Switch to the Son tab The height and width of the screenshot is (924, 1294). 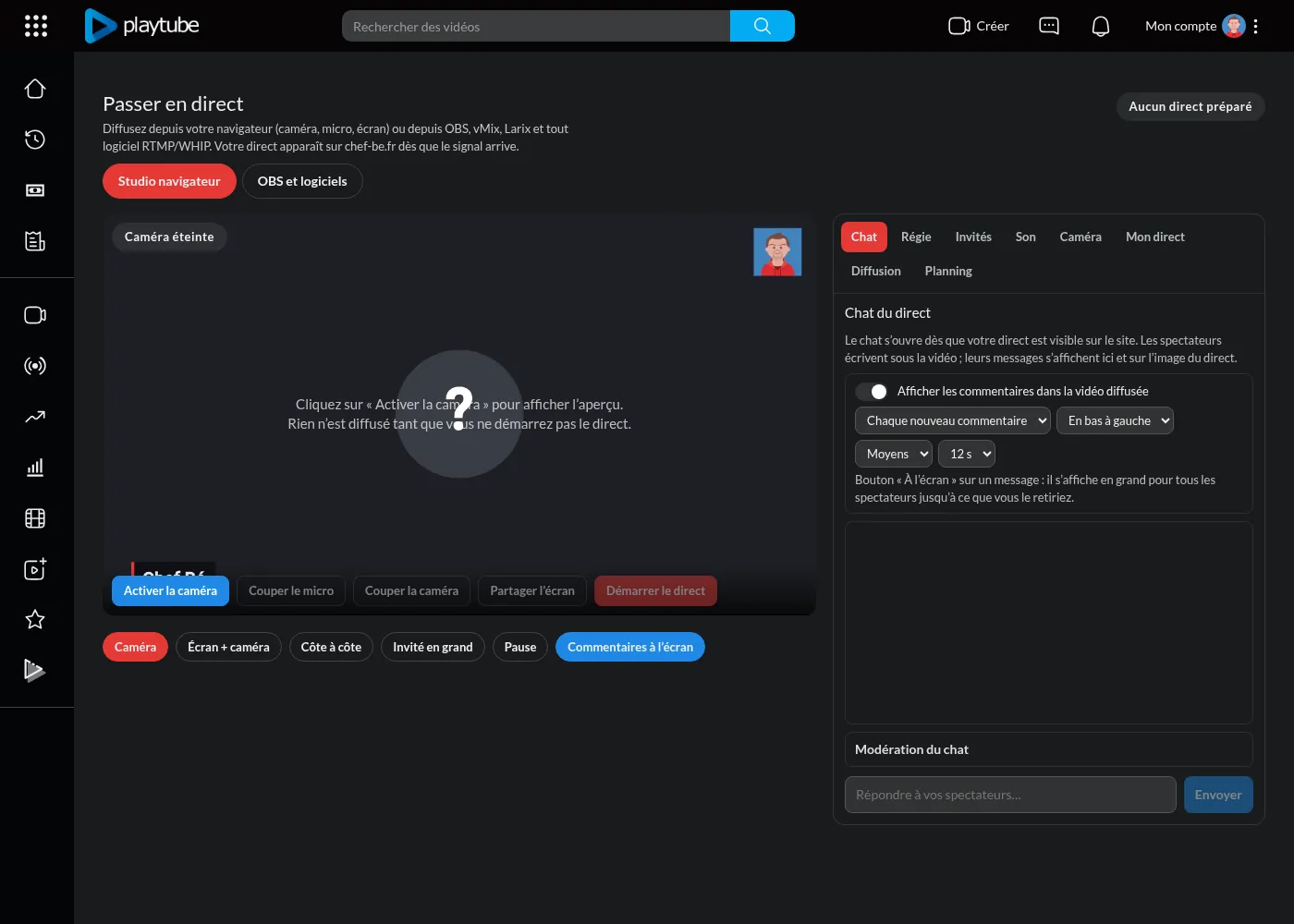(x=1026, y=237)
